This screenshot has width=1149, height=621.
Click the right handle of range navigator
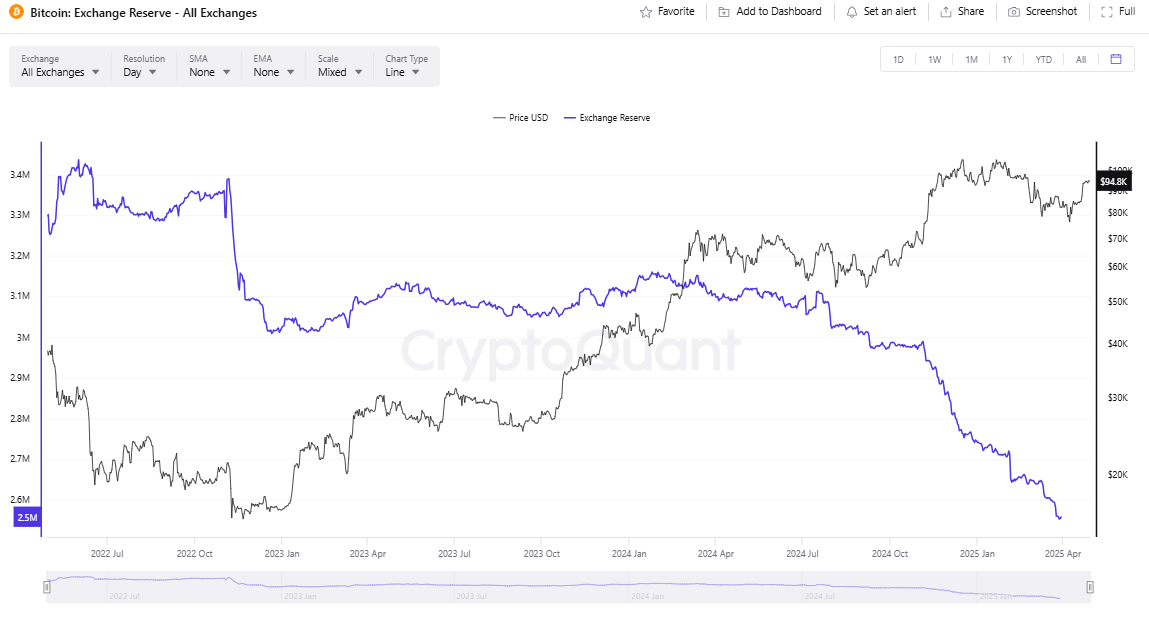point(1090,587)
